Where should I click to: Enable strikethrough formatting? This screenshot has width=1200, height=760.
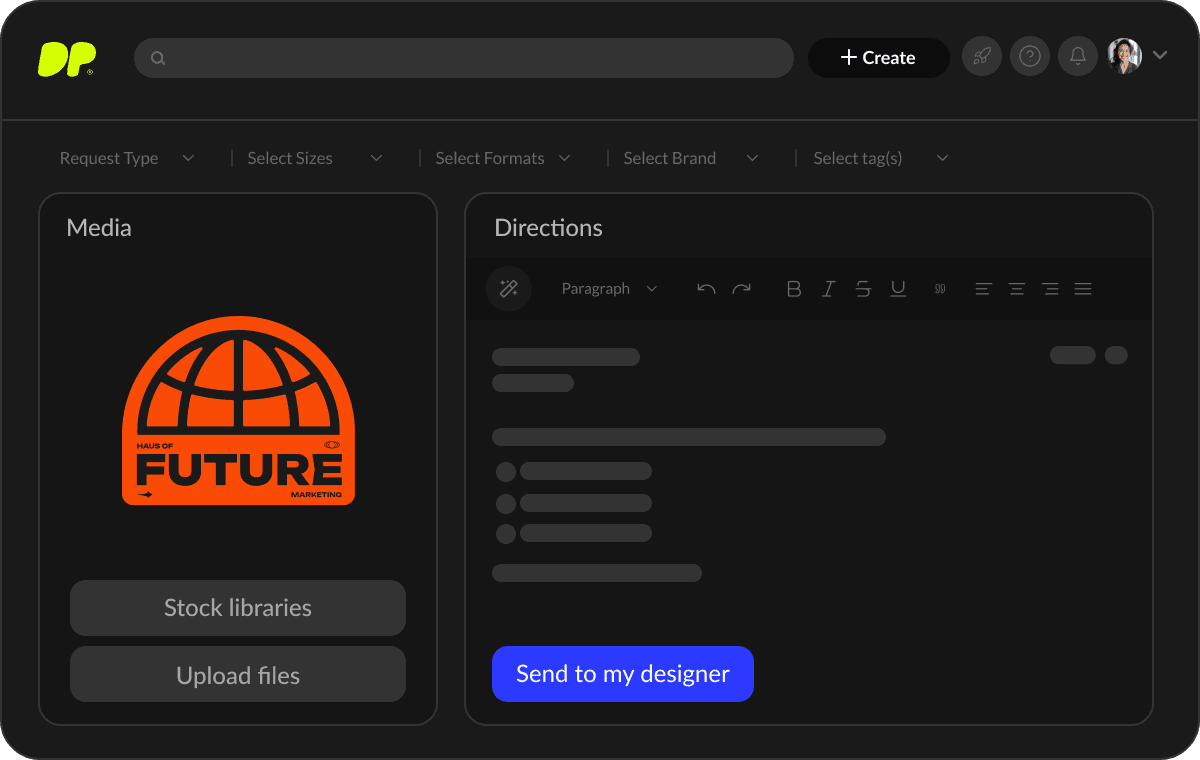point(863,289)
